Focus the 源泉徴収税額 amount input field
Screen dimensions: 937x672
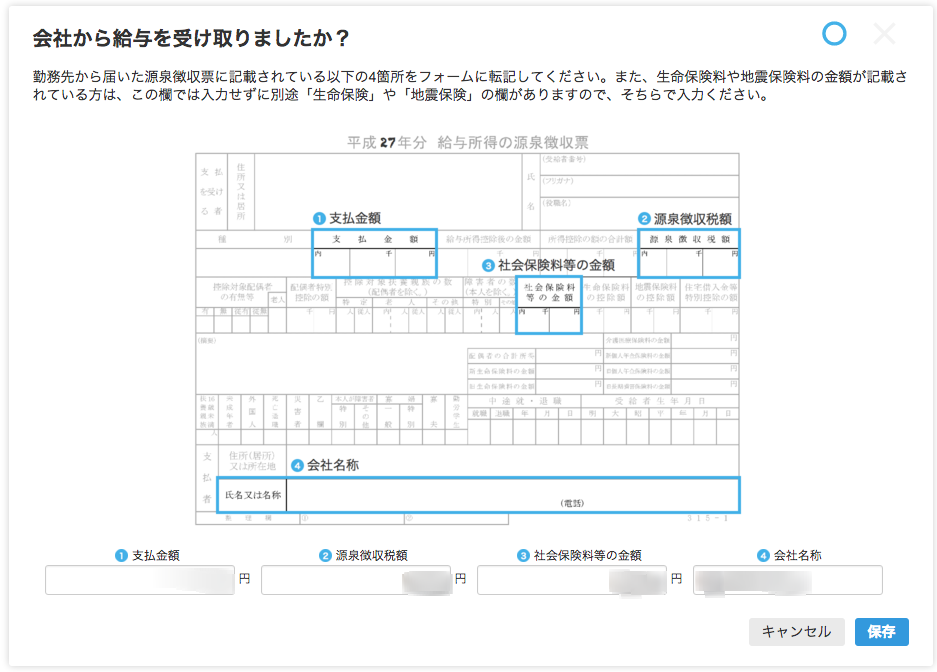[x=356, y=580]
